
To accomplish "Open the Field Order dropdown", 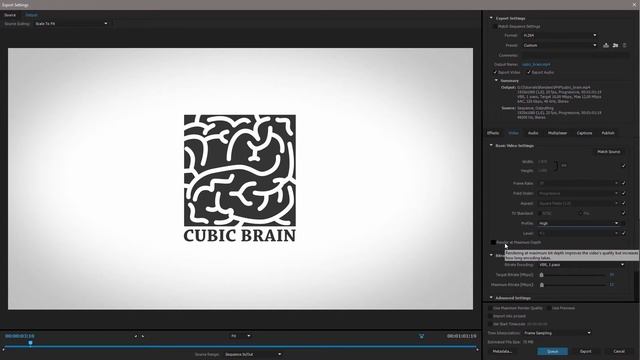I will point(578,193).
